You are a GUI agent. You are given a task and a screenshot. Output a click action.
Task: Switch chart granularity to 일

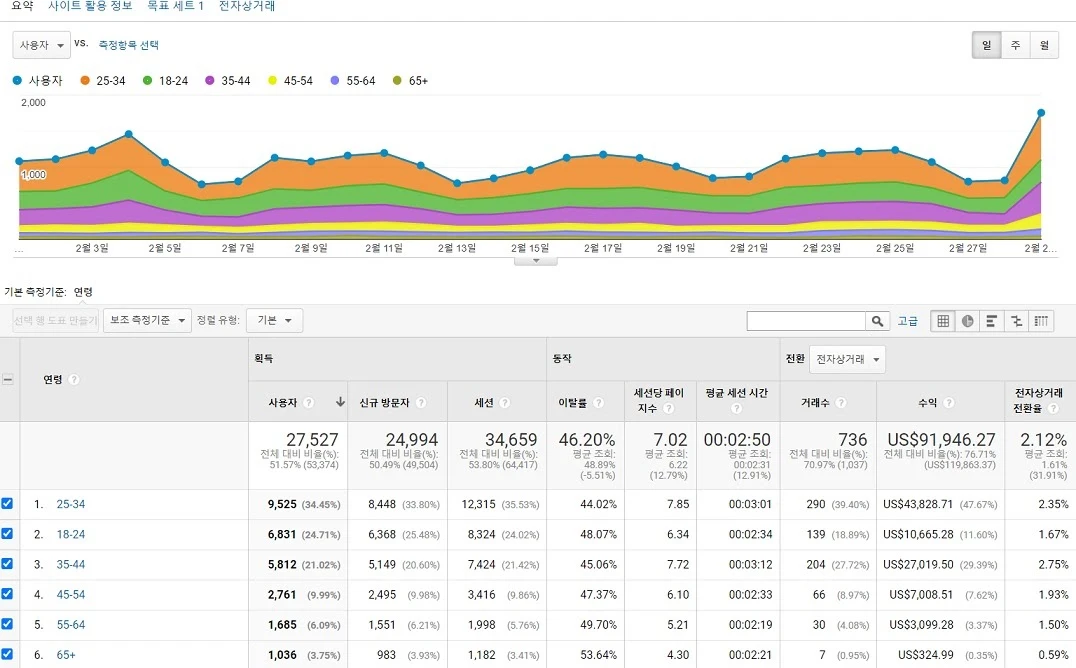tap(986, 45)
